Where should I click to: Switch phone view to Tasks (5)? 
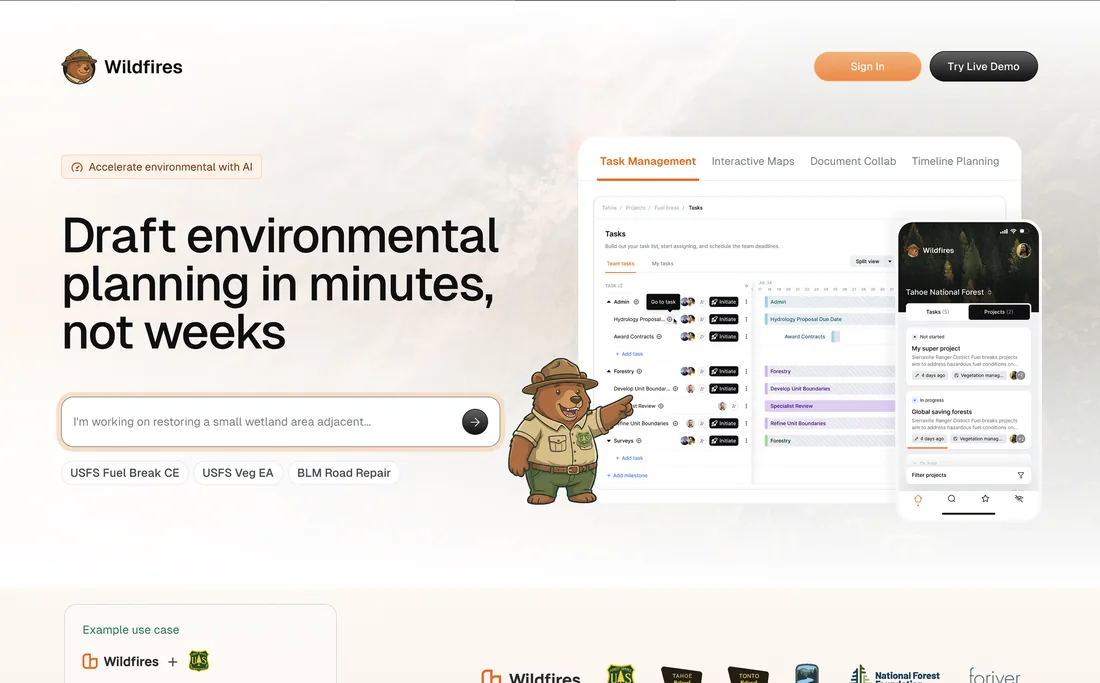937,312
